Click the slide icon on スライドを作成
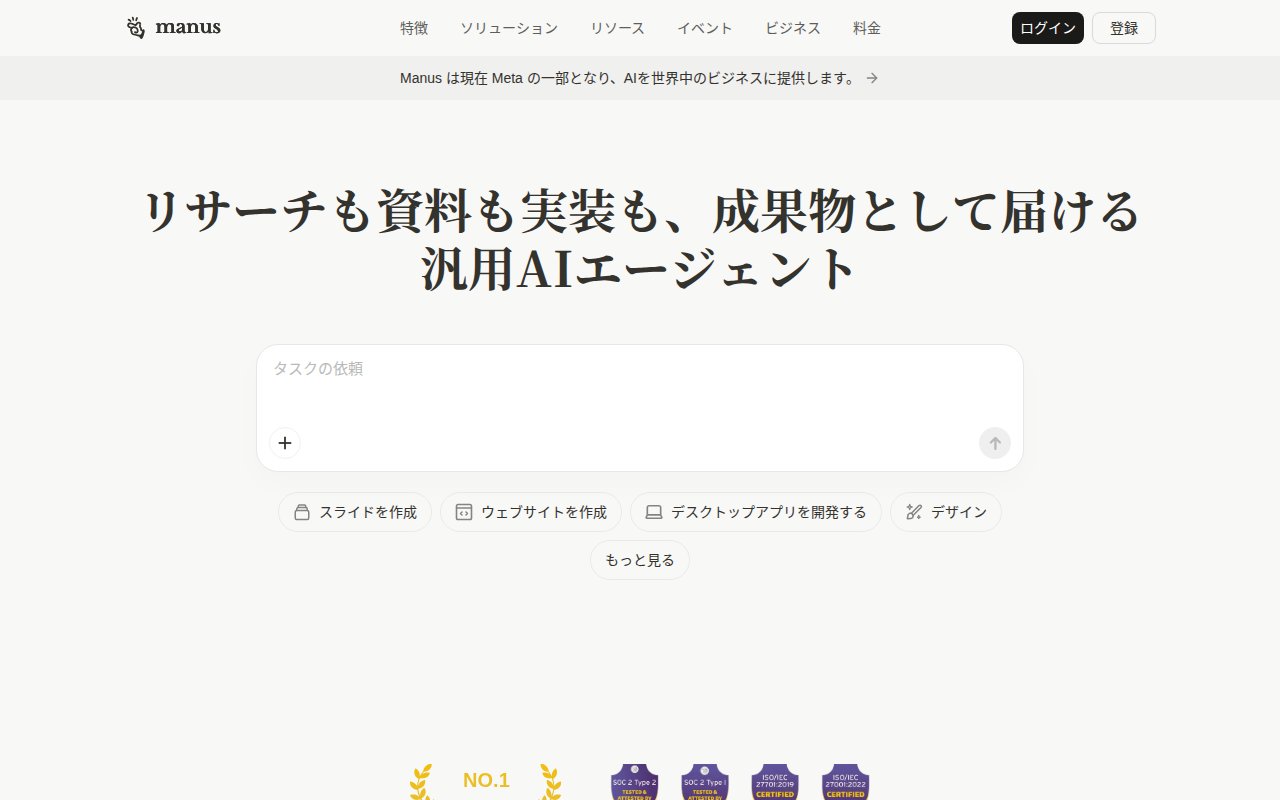Image resolution: width=1280 pixels, height=800 pixels. 302,512
